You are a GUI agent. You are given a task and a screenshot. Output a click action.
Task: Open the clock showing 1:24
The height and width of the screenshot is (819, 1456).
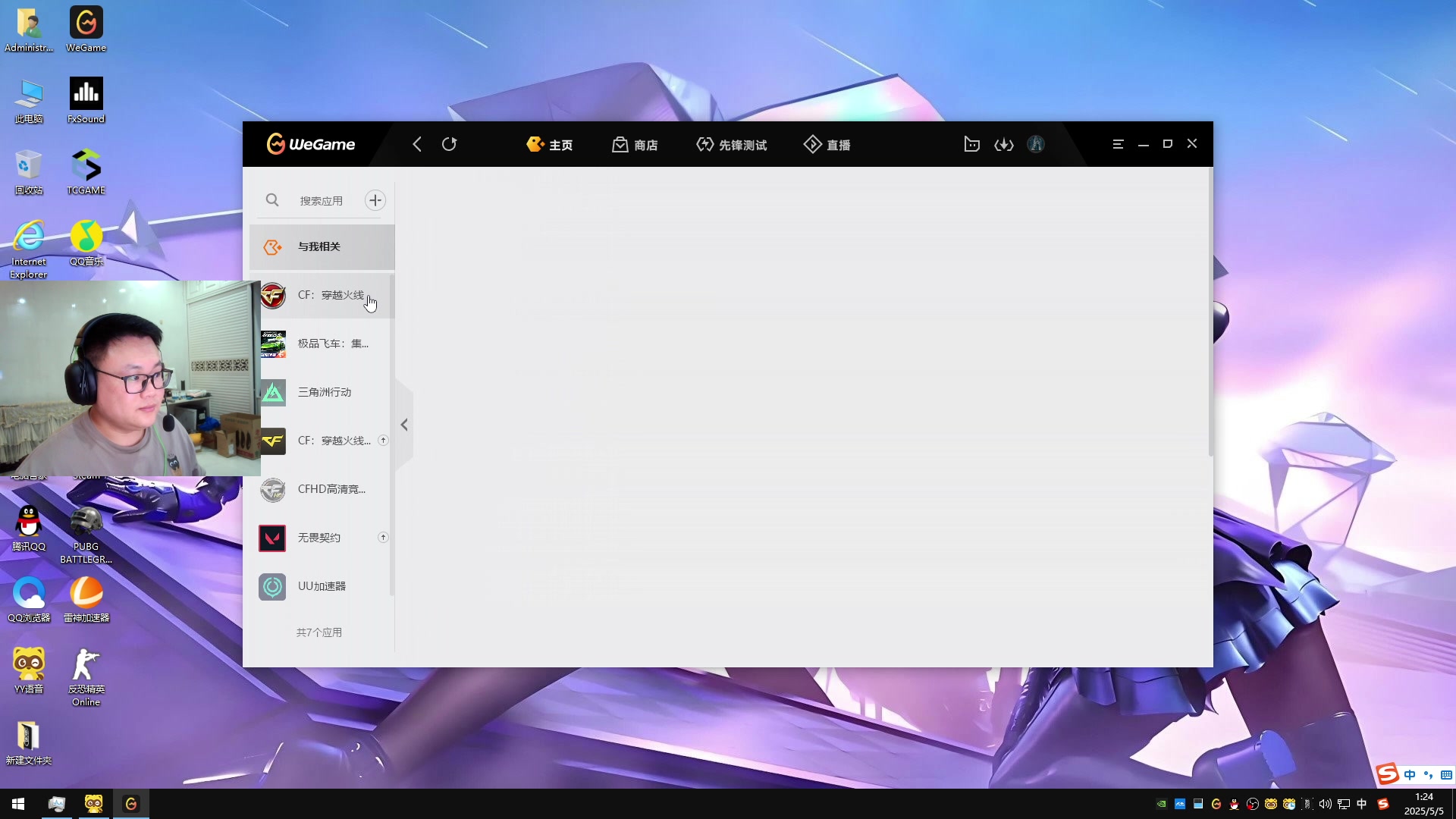tap(1424, 804)
